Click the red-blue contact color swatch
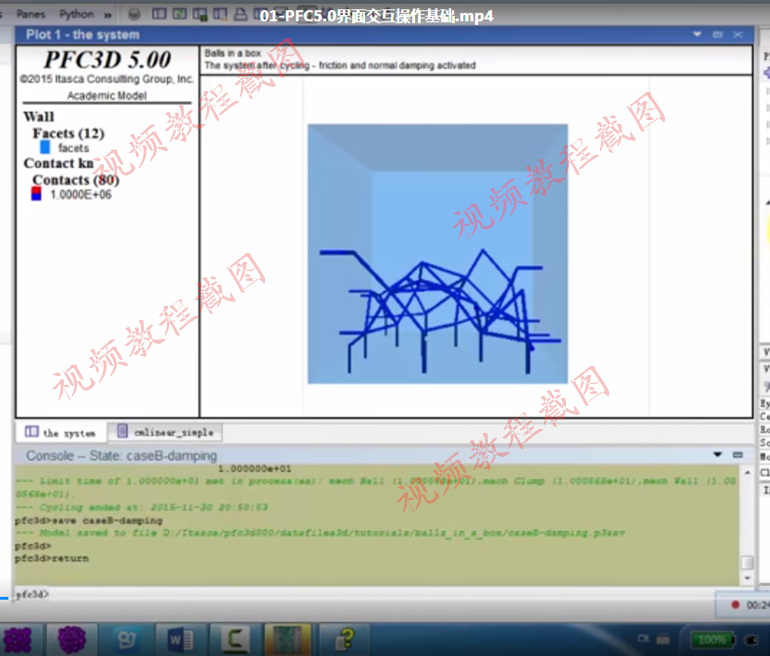 (36, 194)
